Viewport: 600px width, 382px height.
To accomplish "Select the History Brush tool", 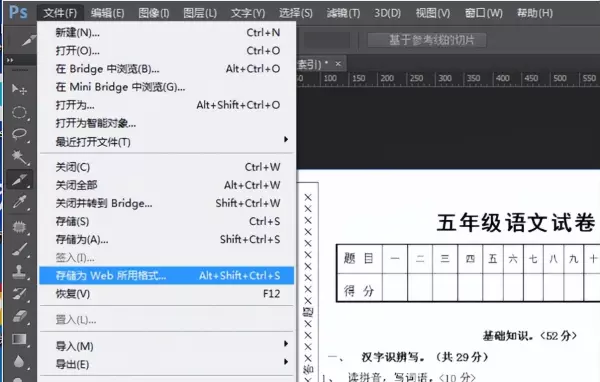I will 19,294.
